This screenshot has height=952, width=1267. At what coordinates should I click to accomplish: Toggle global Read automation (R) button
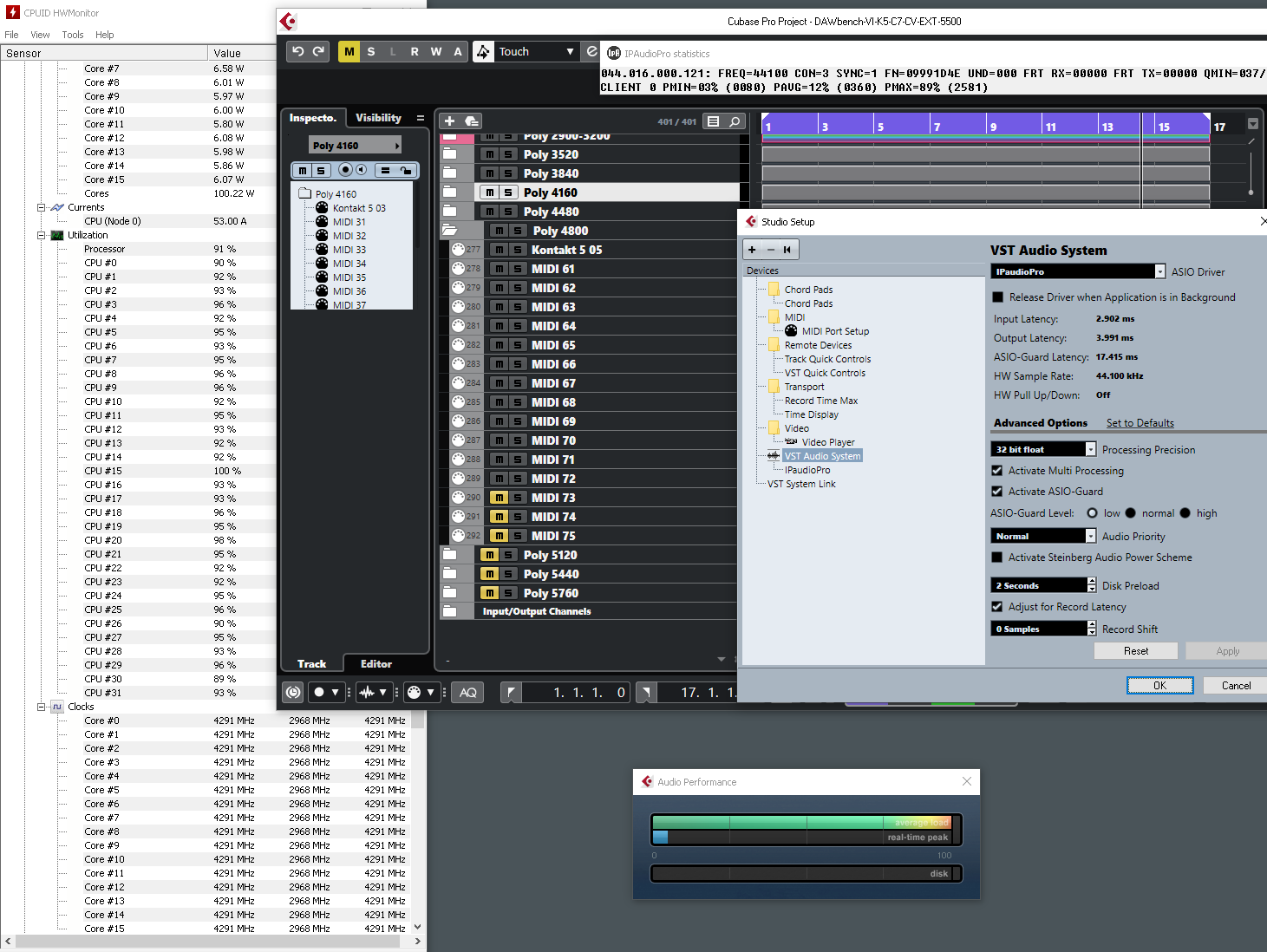pyautogui.click(x=415, y=51)
